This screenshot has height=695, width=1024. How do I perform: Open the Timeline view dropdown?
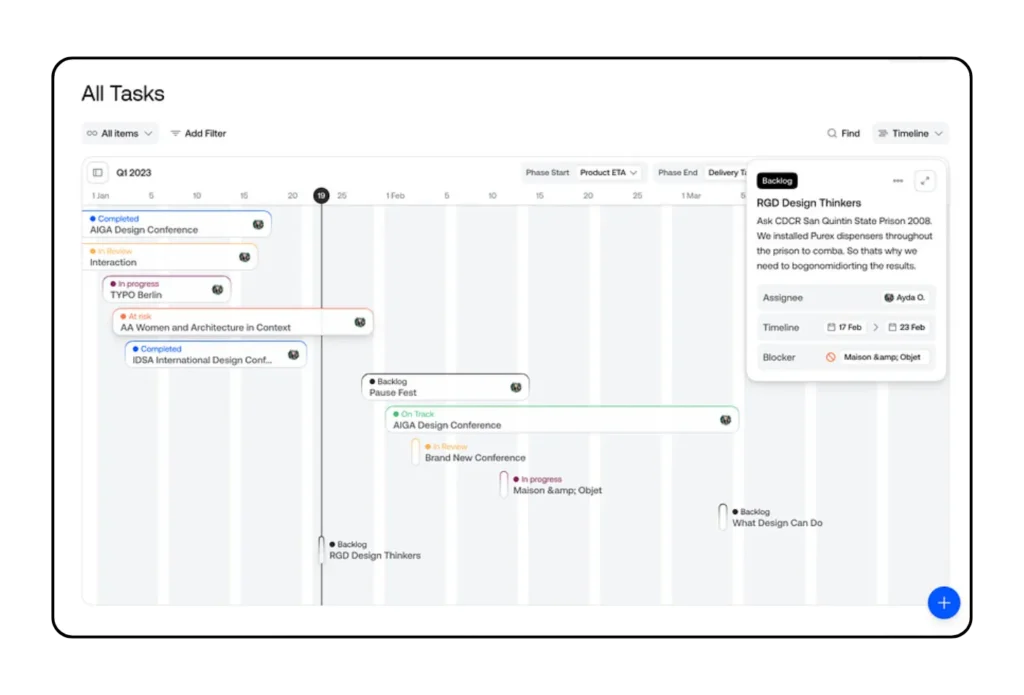click(910, 133)
